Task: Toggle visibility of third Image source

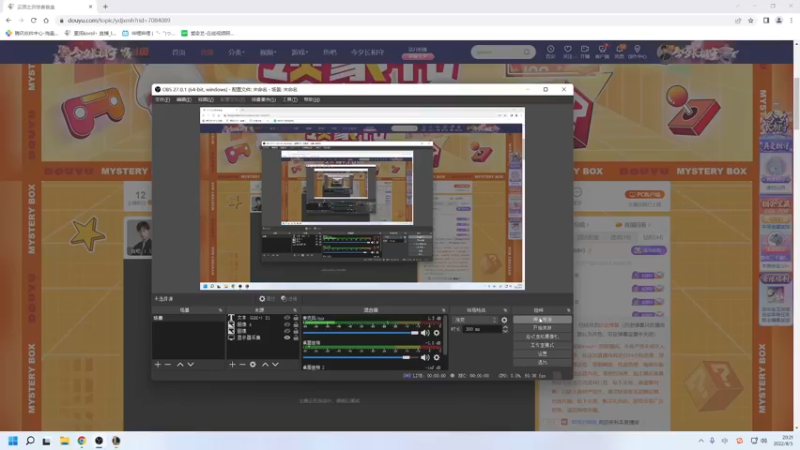Action: tap(287, 331)
